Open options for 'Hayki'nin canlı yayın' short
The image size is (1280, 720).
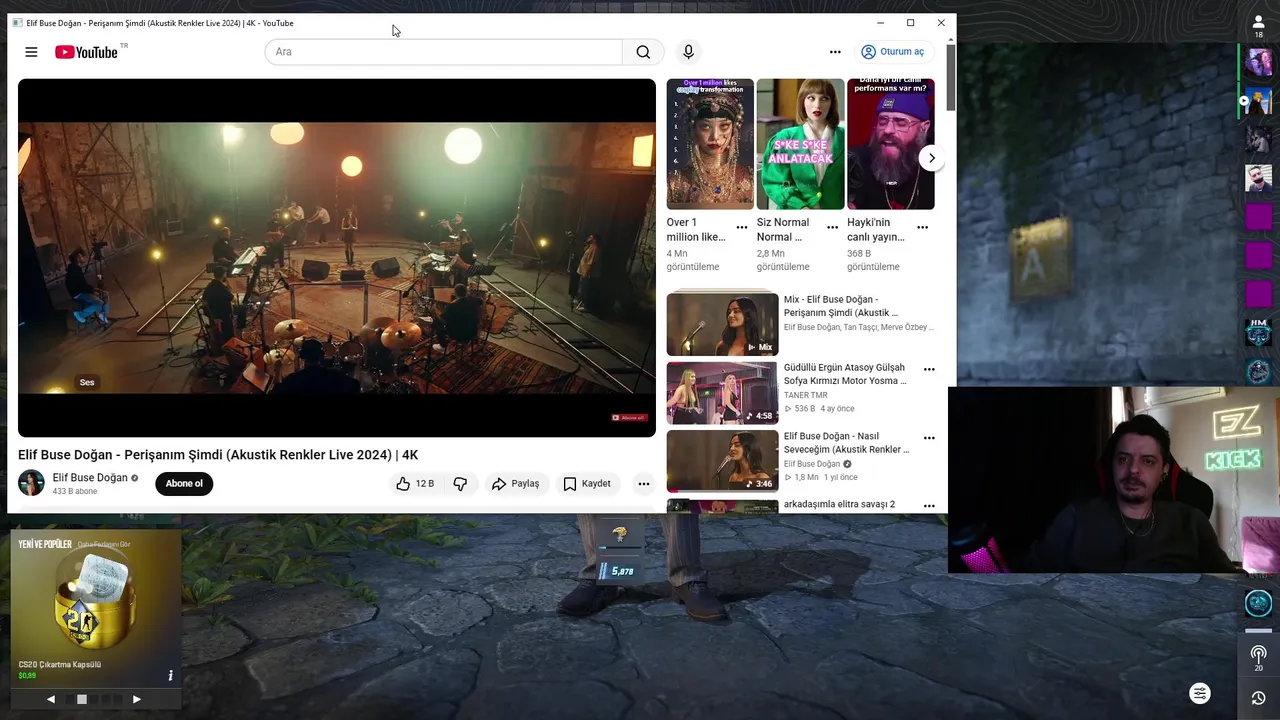click(x=922, y=228)
